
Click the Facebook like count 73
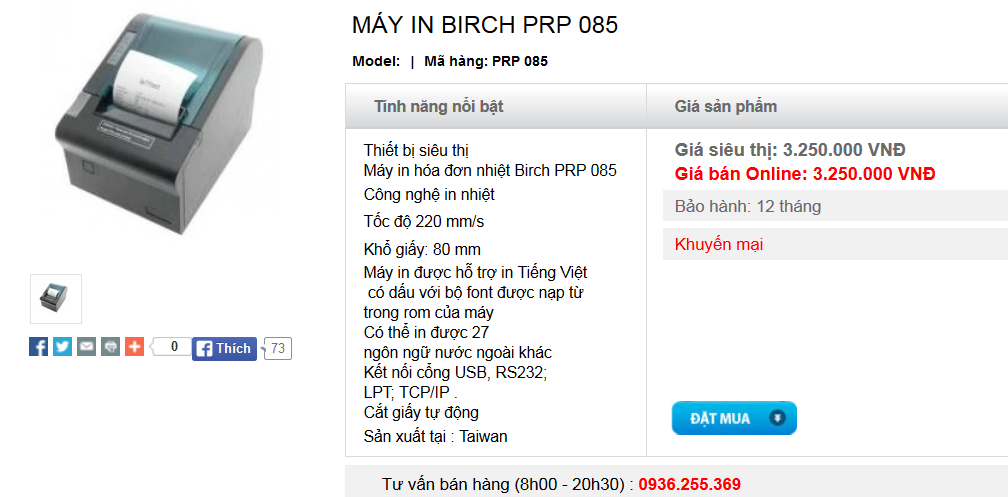278,349
